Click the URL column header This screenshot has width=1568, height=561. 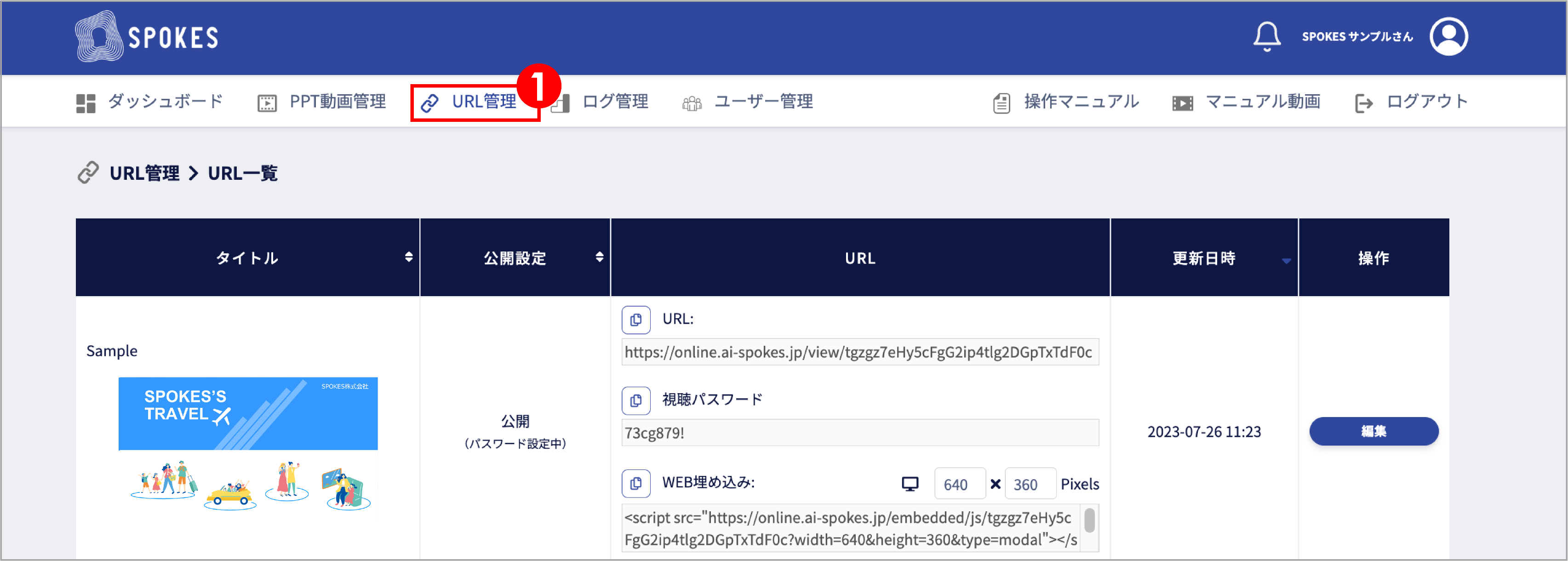point(859,258)
